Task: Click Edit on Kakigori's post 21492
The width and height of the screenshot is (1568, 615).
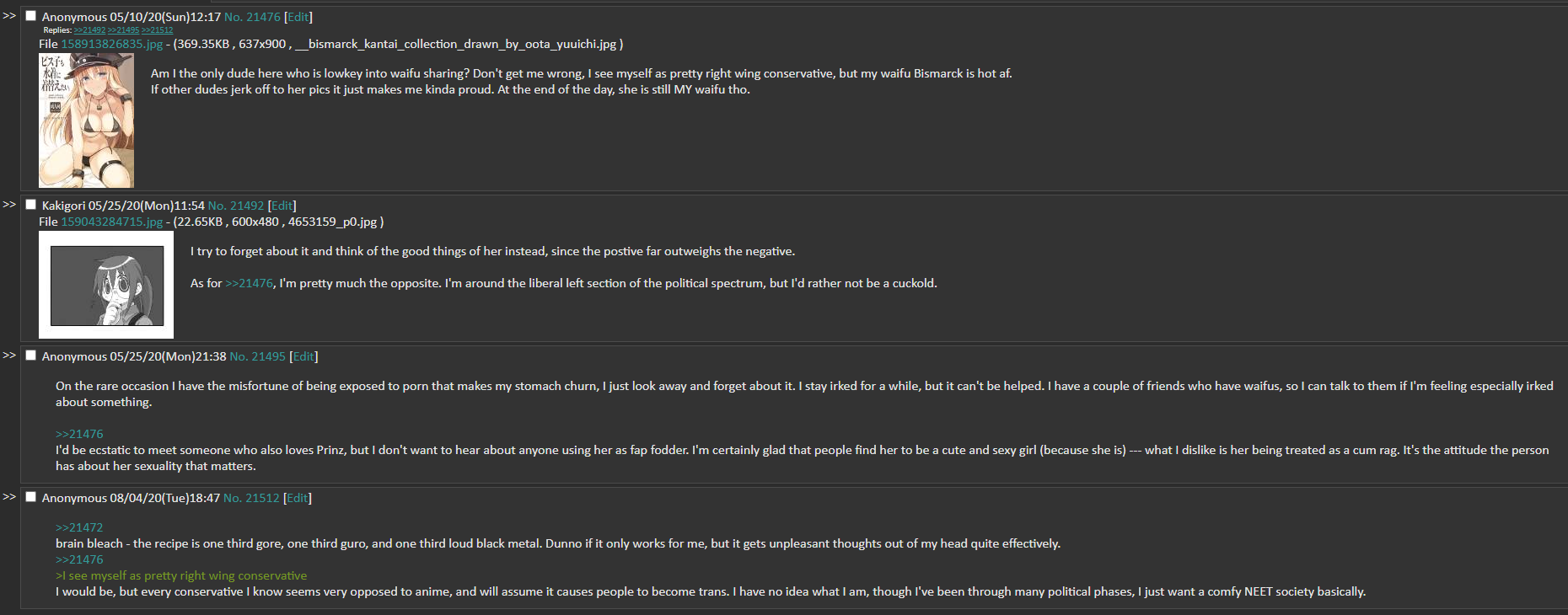Action: click(x=282, y=206)
